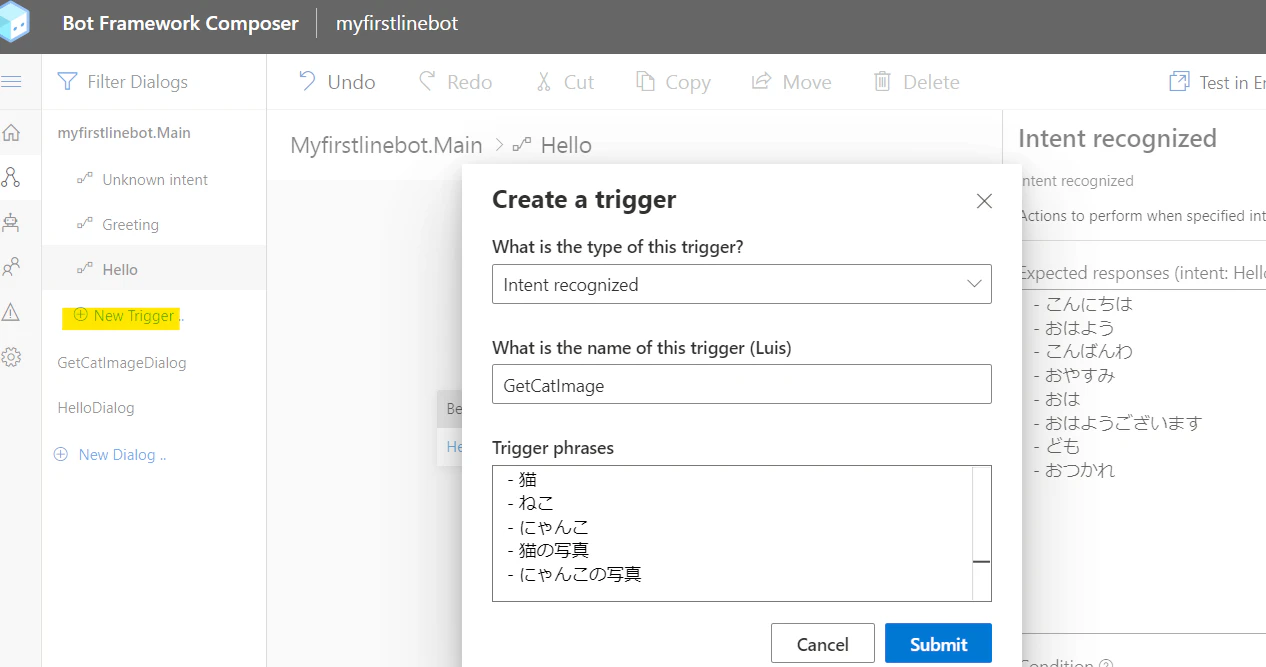Click Undo in the toolbar
Viewport: 1266px width, 667px height.
coord(337,82)
